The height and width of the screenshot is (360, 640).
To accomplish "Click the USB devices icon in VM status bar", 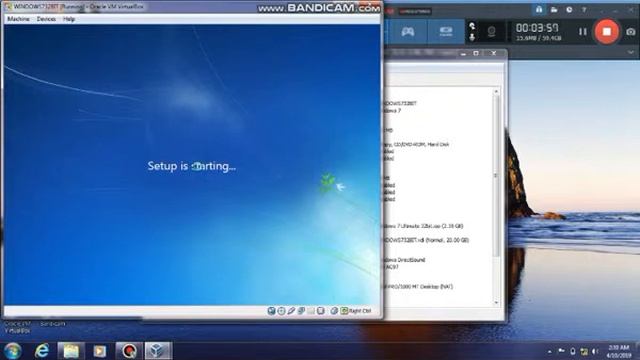I will [x=291, y=311].
